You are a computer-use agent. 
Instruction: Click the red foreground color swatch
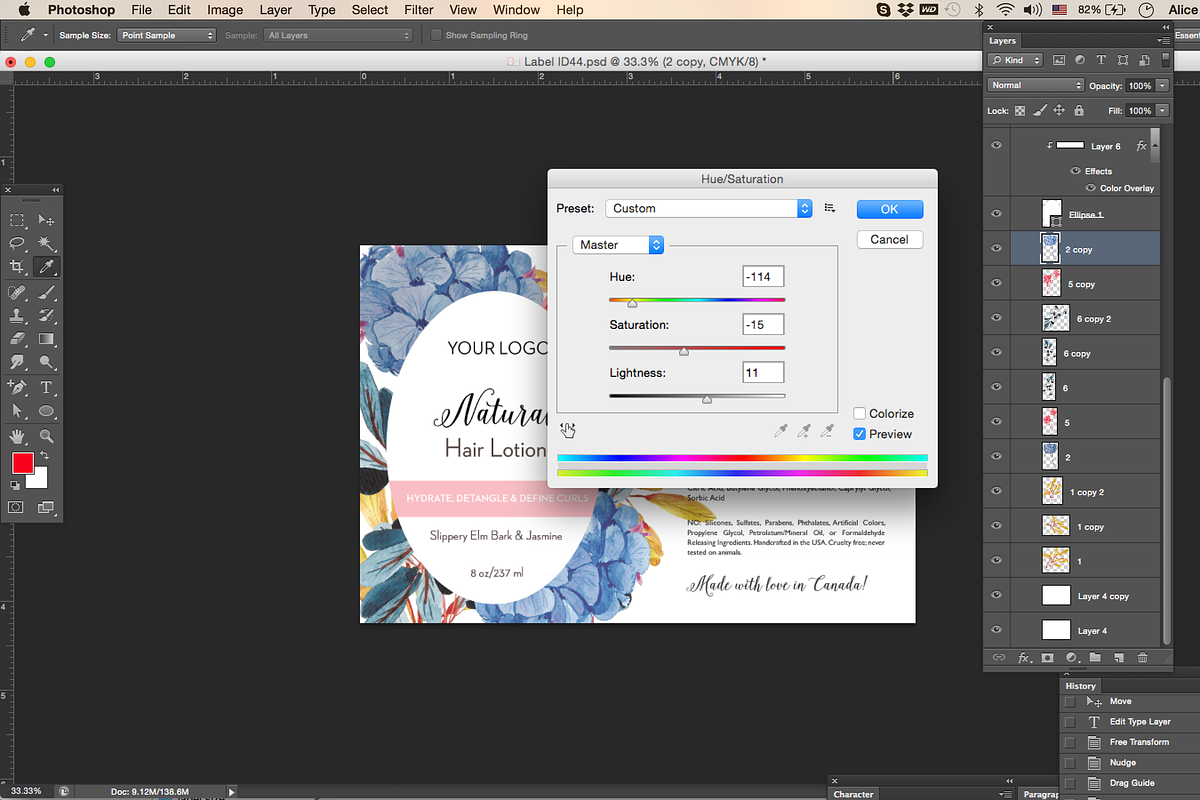pos(22,463)
